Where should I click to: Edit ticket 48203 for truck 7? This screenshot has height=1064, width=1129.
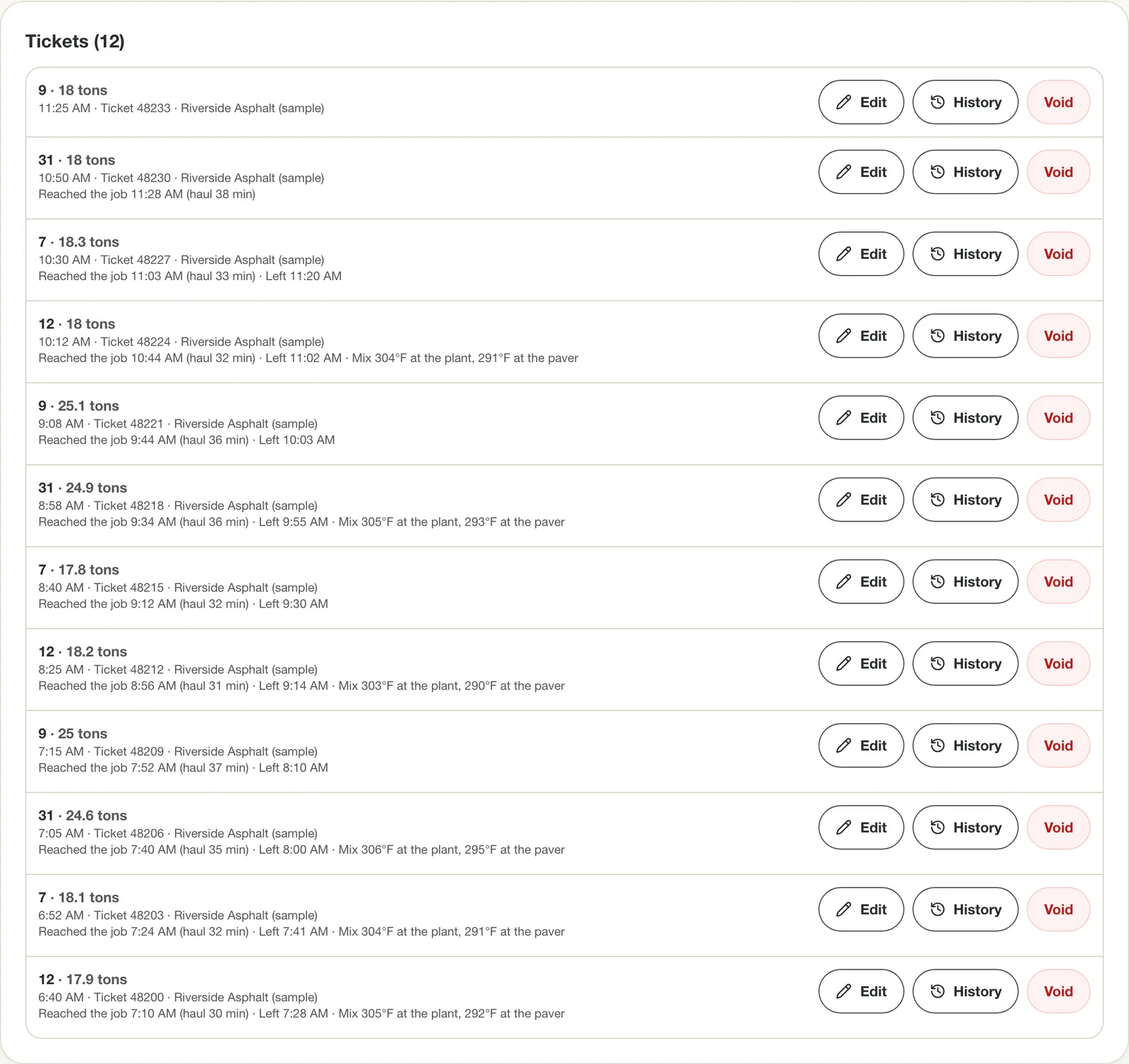861,909
